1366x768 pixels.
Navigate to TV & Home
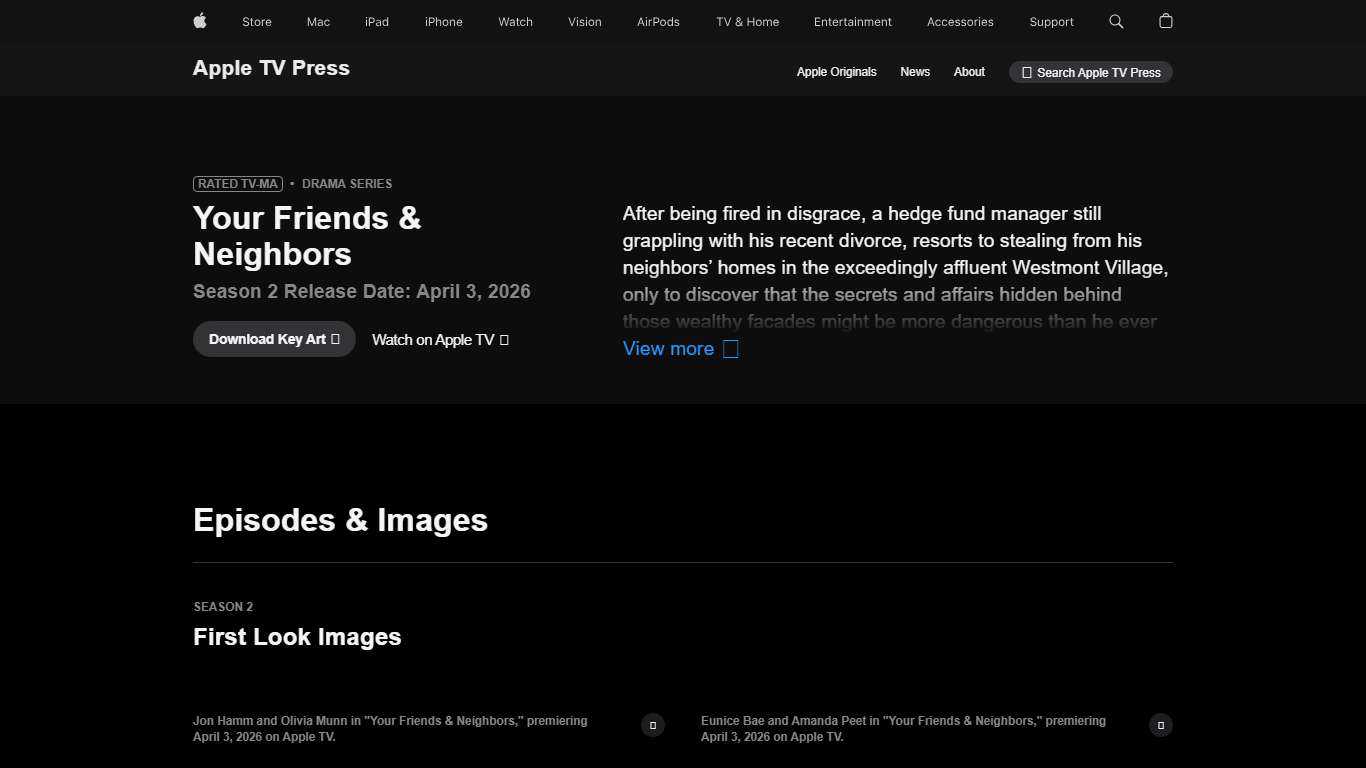tap(747, 21)
